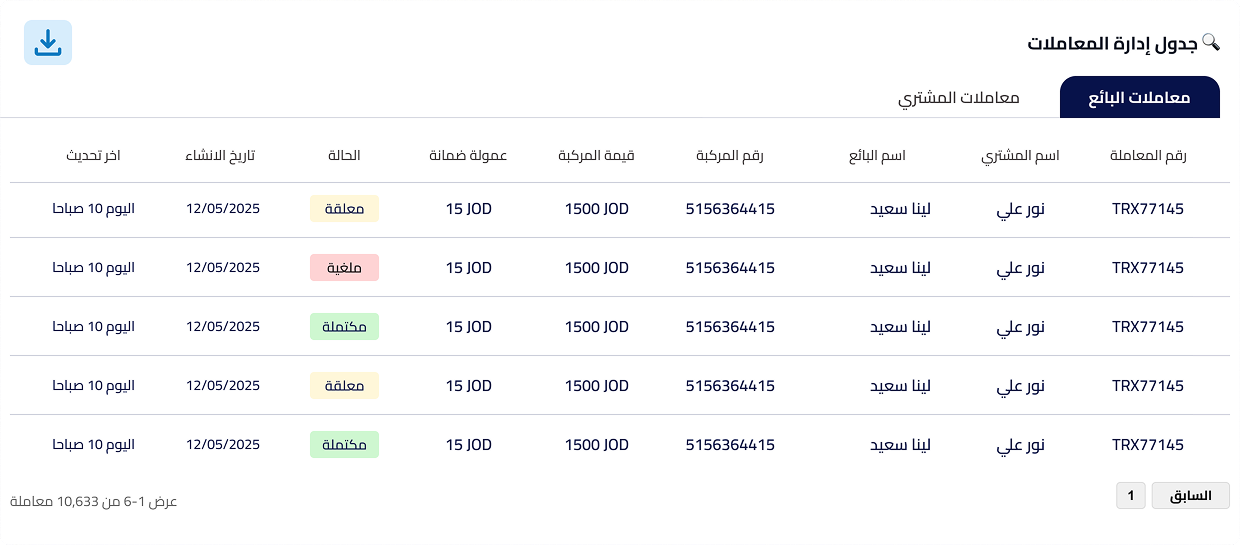Image resolution: width=1240 pixels, height=545 pixels.
Task: Open the معاملات المشتري tab
Action: pos(958,98)
